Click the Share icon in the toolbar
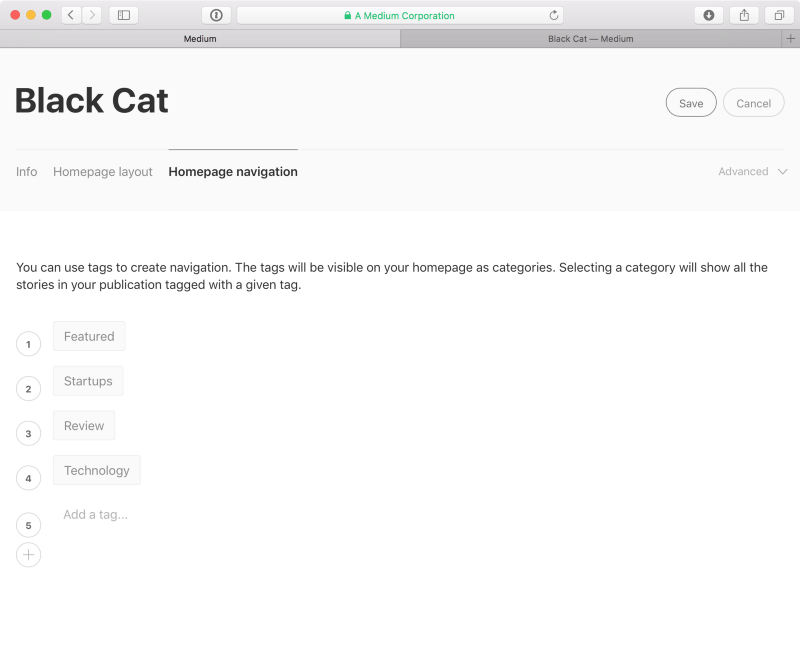Screen dimensions: 800x645 (744, 15)
